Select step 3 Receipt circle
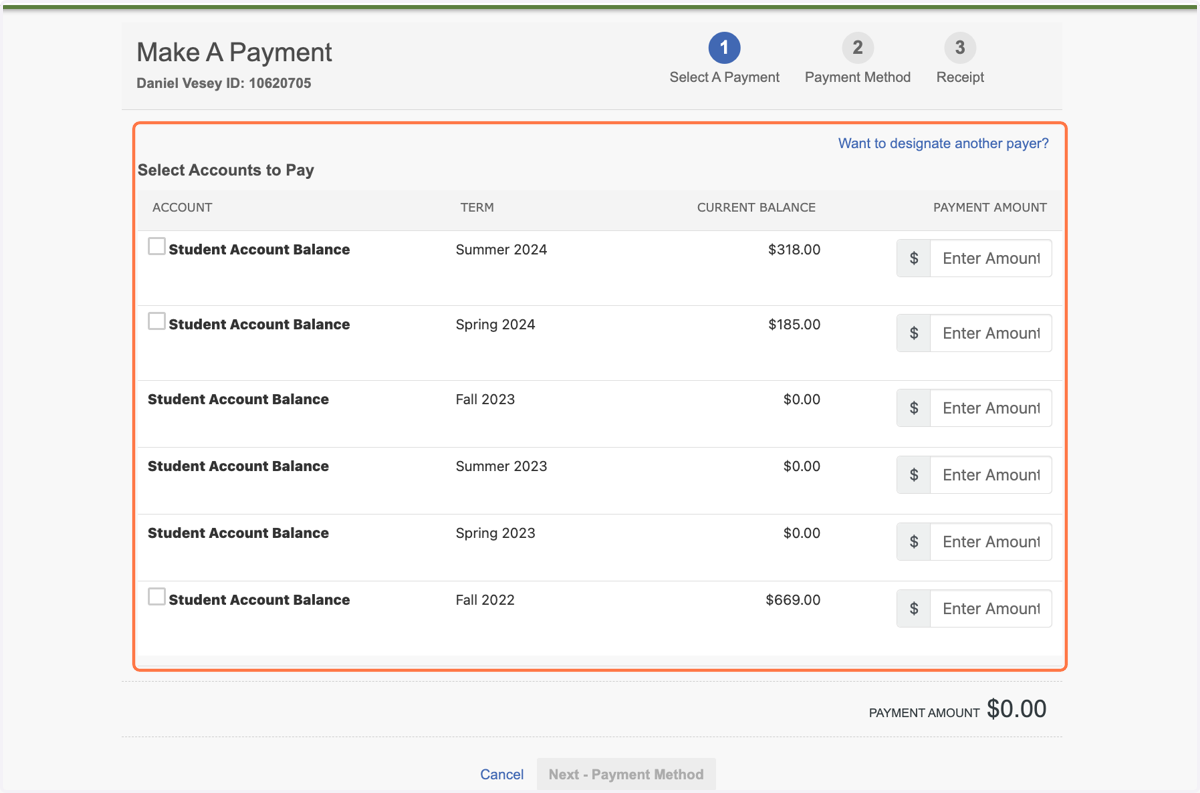Image resolution: width=1200 pixels, height=793 pixels. tap(960, 47)
